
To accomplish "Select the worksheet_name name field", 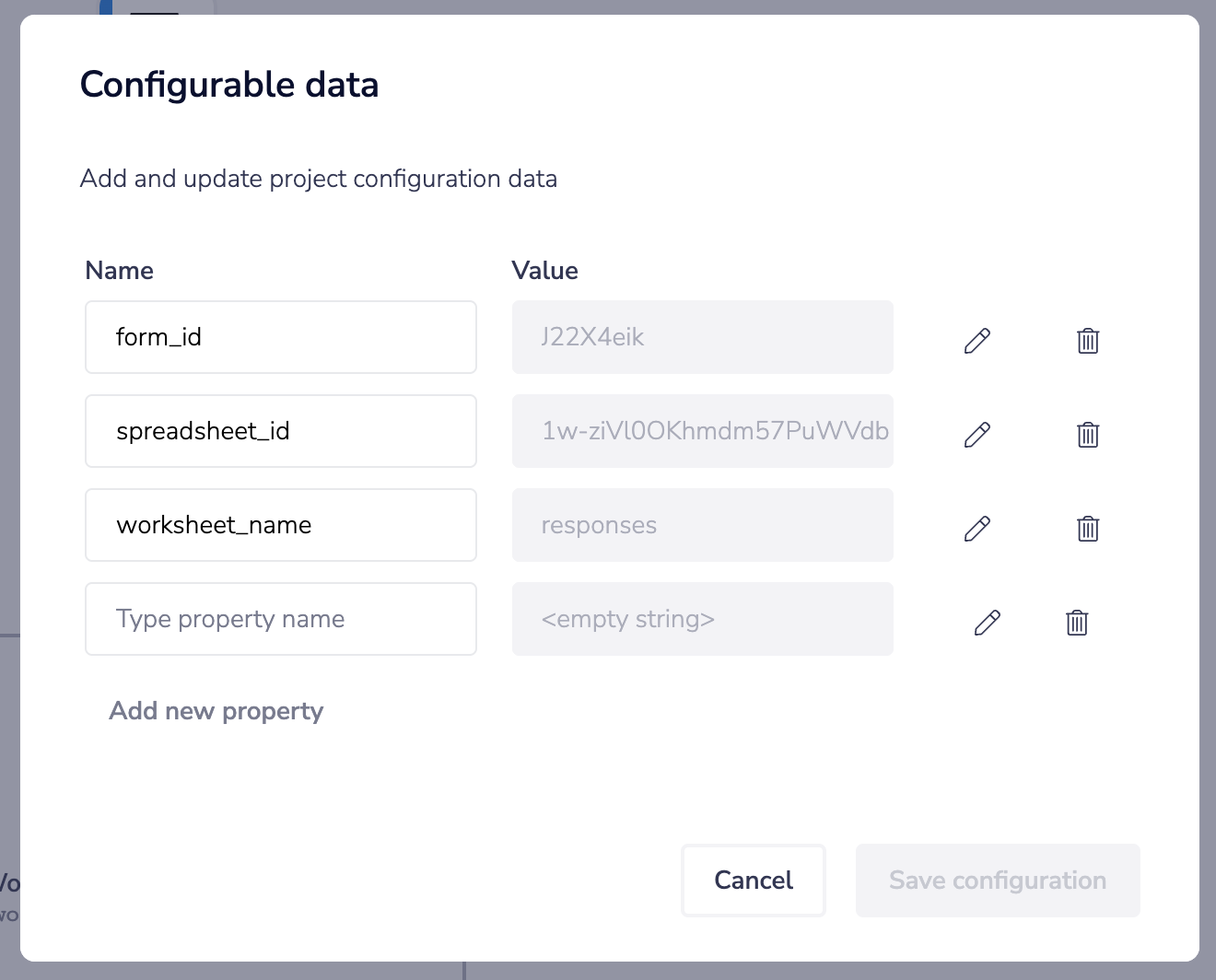I will pos(280,525).
